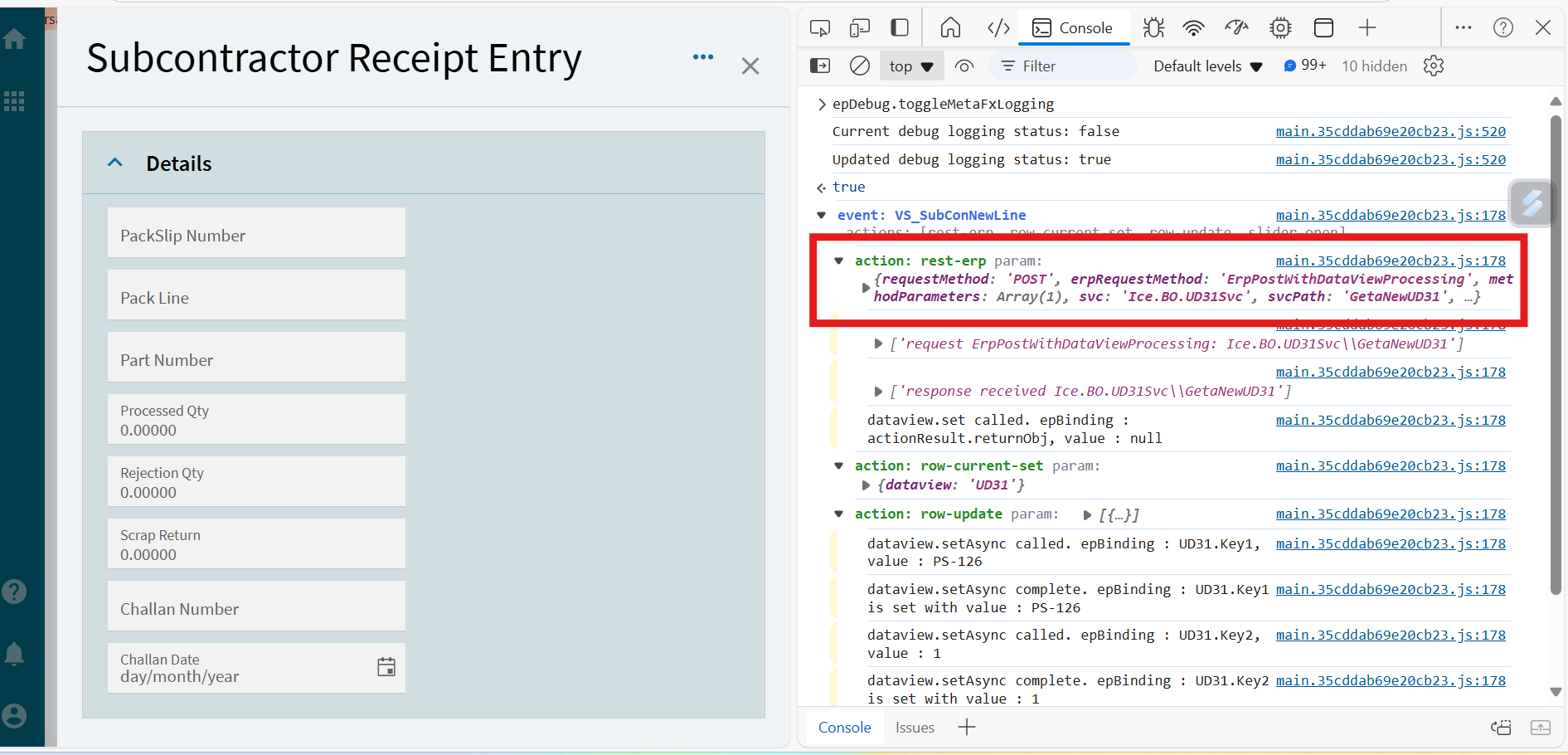
Task: Click the console Filter box
Action: pyautogui.click(x=1065, y=66)
